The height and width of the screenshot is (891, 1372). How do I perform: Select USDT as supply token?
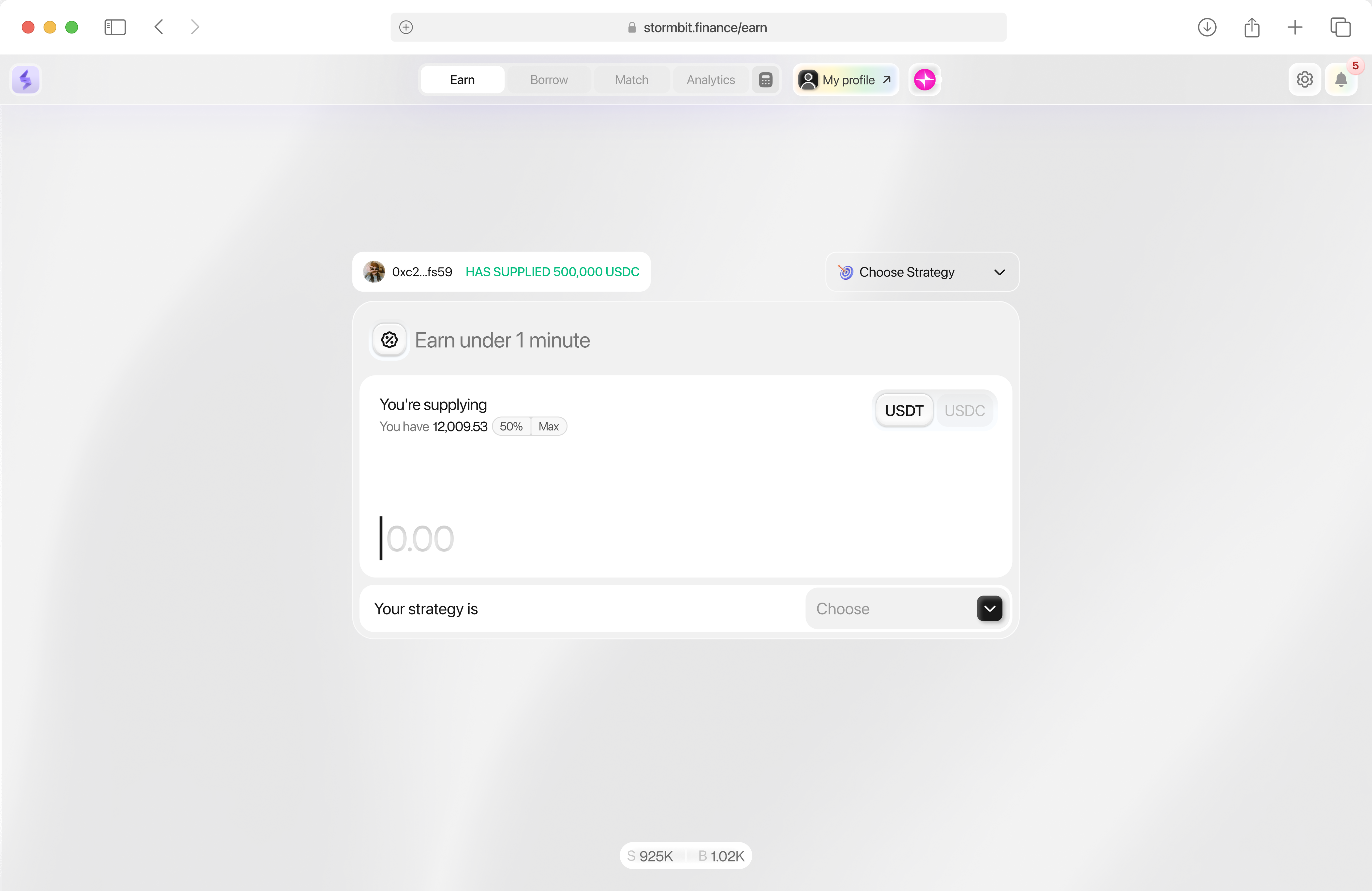[904, 410]
